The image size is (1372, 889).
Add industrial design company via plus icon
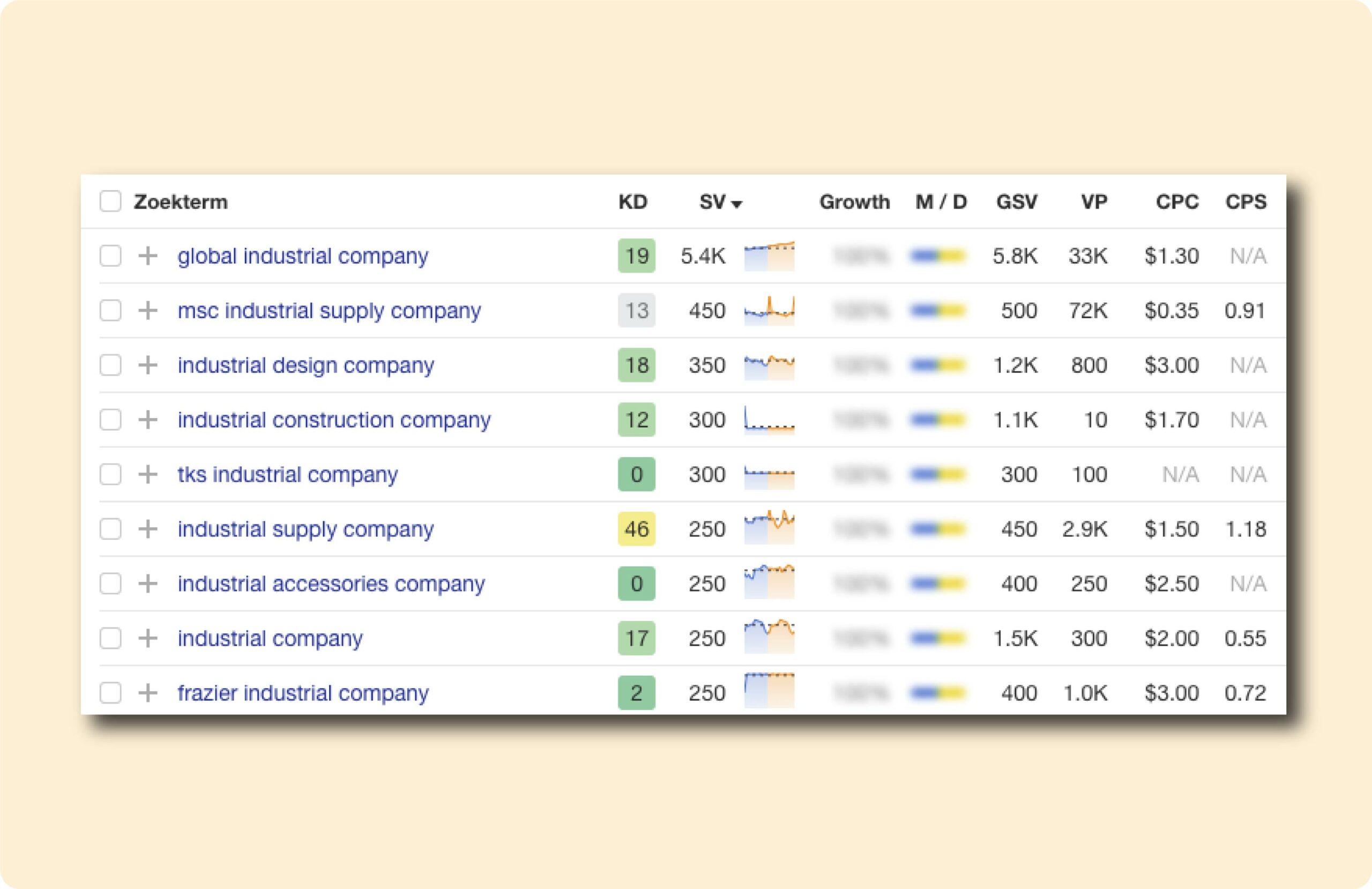tap(148, 365)
